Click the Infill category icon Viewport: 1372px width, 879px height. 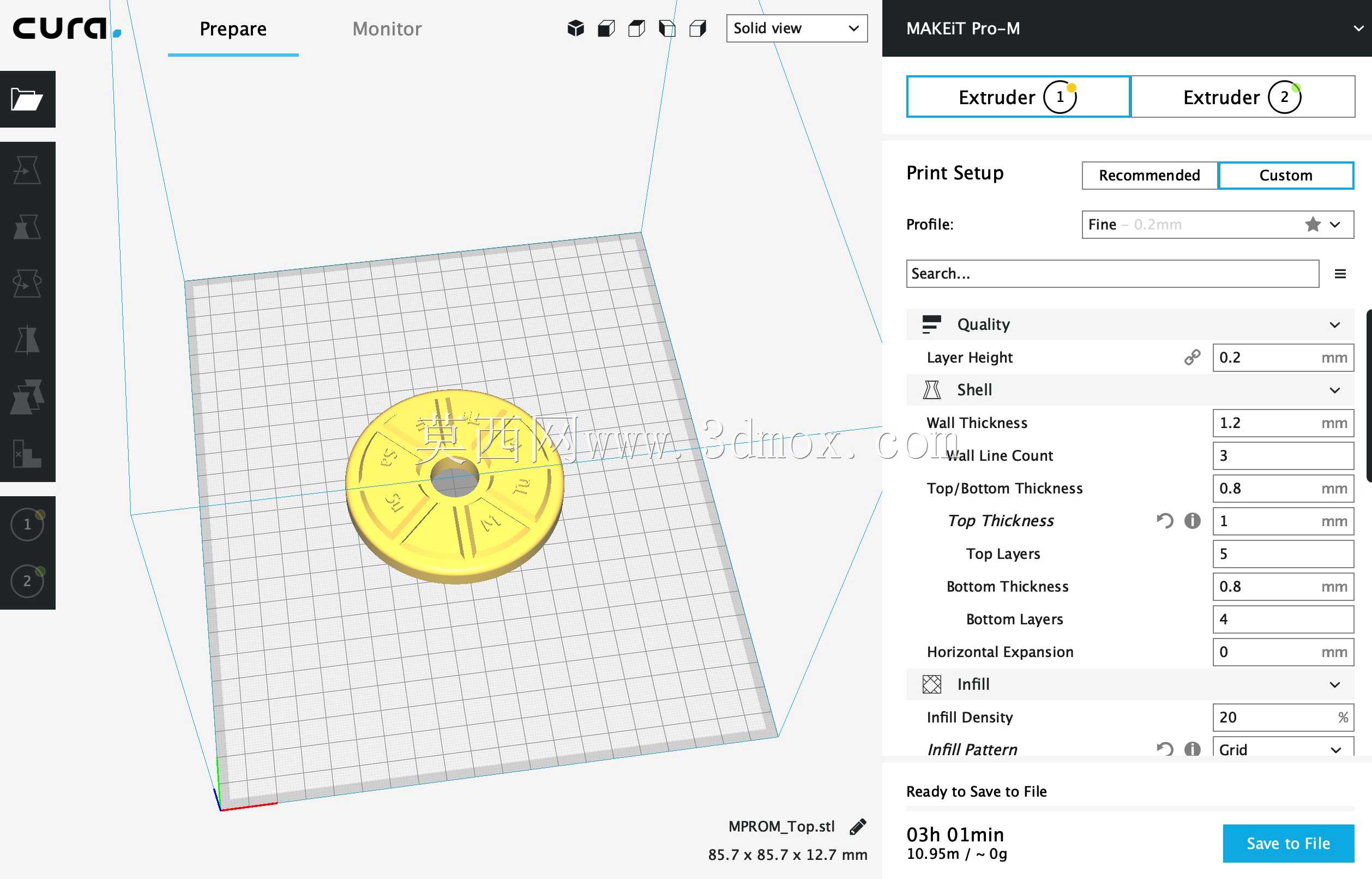pos(931,684)
